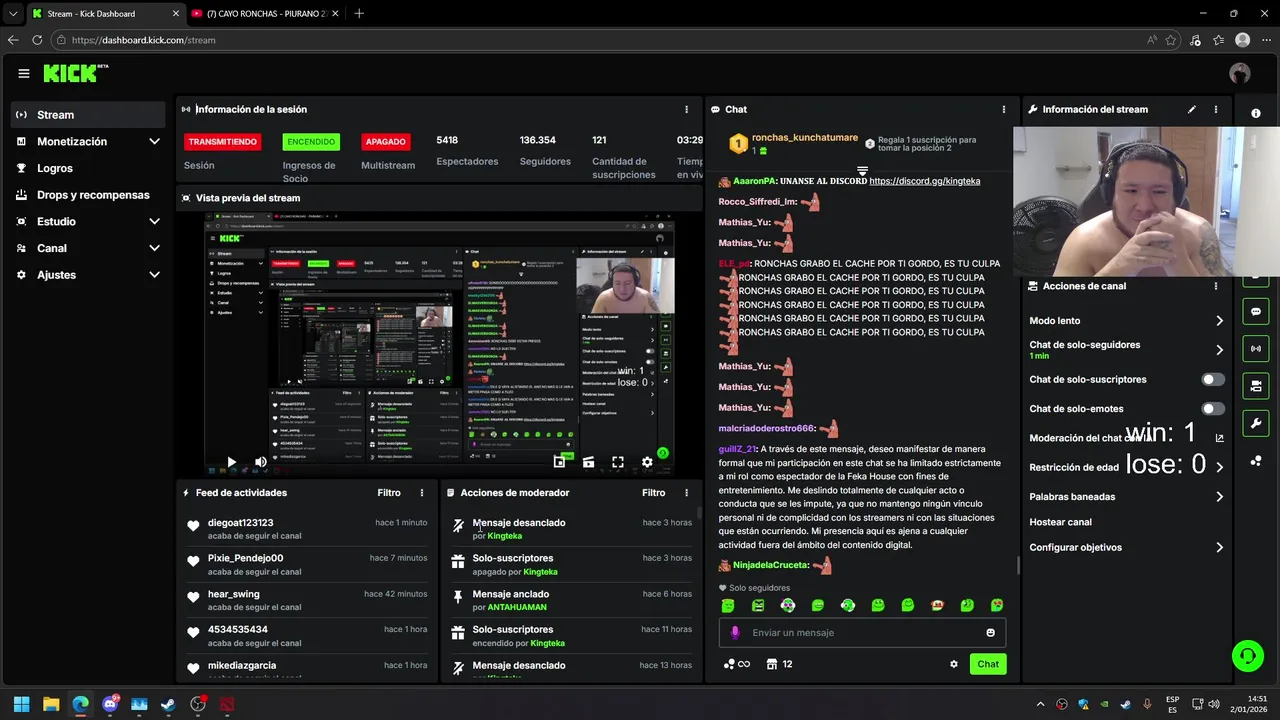Open a new browser tab
The width and height of the screenshot is (1280, 720).
click(359, 14)
